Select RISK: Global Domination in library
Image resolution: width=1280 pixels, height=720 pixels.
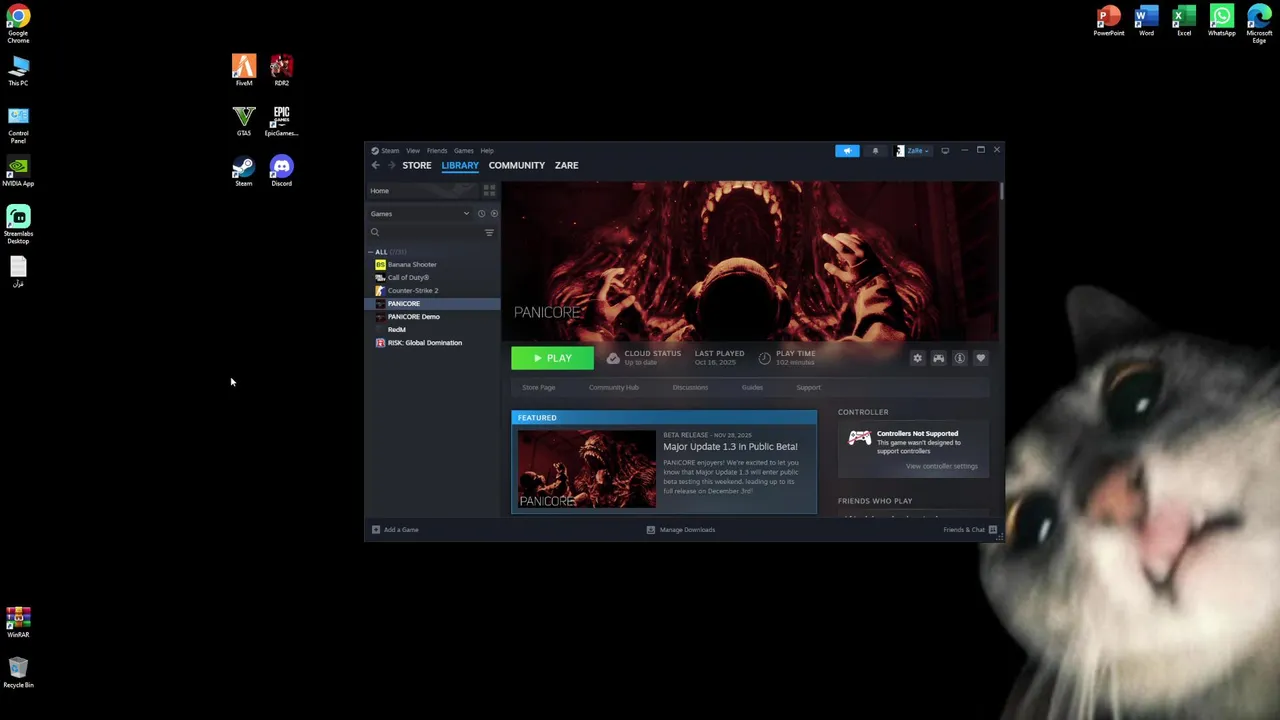coord(432,342)
